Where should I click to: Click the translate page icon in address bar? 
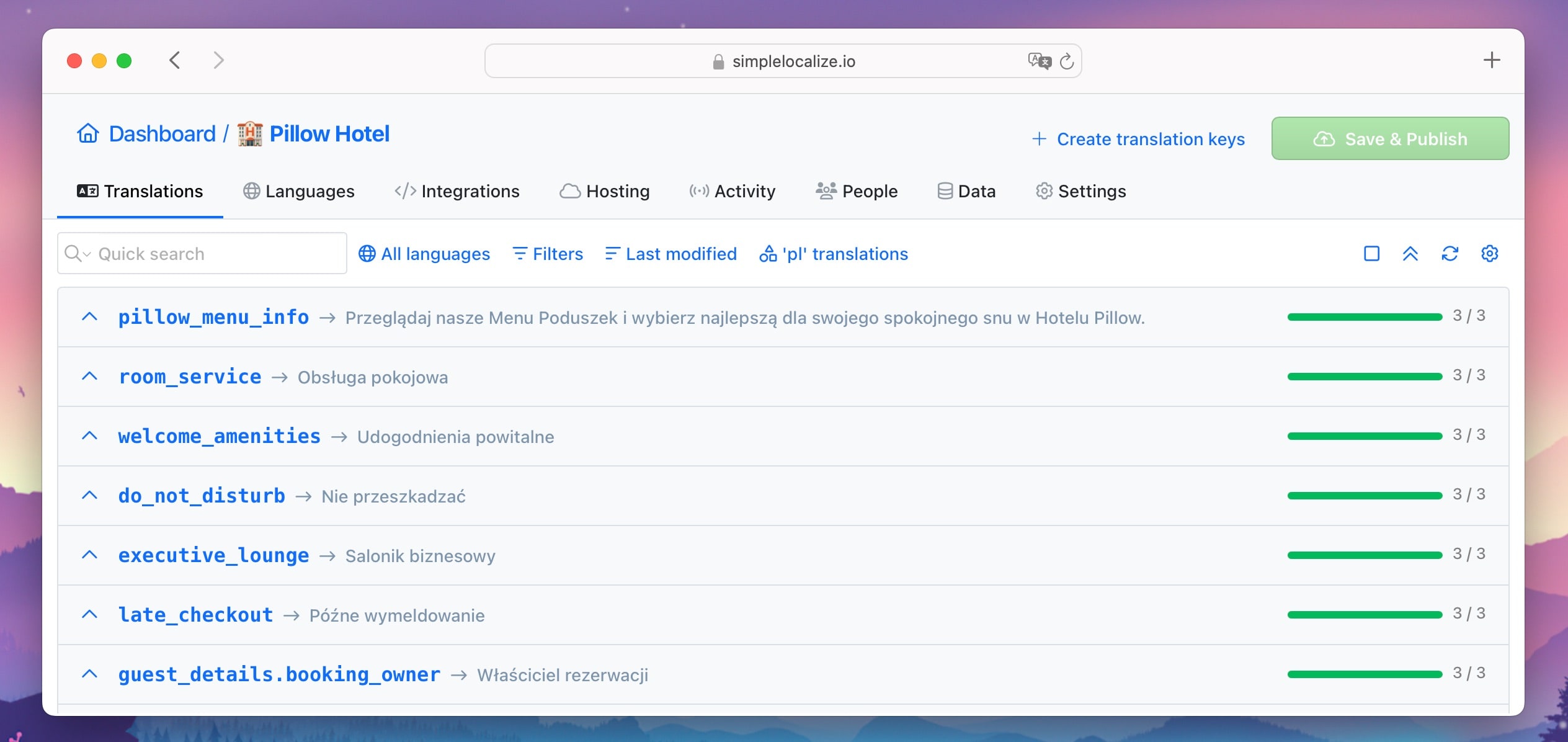point(1039,61)
